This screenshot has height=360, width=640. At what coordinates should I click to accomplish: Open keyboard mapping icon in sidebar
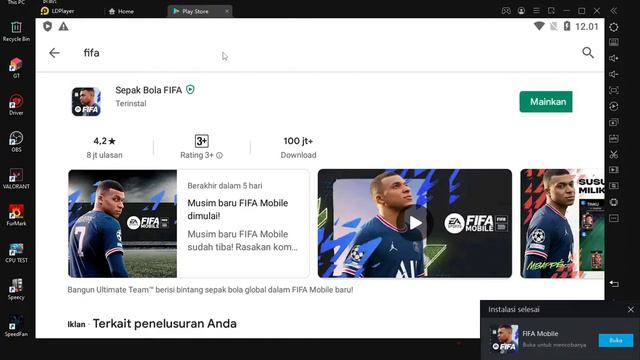[613, 42]
